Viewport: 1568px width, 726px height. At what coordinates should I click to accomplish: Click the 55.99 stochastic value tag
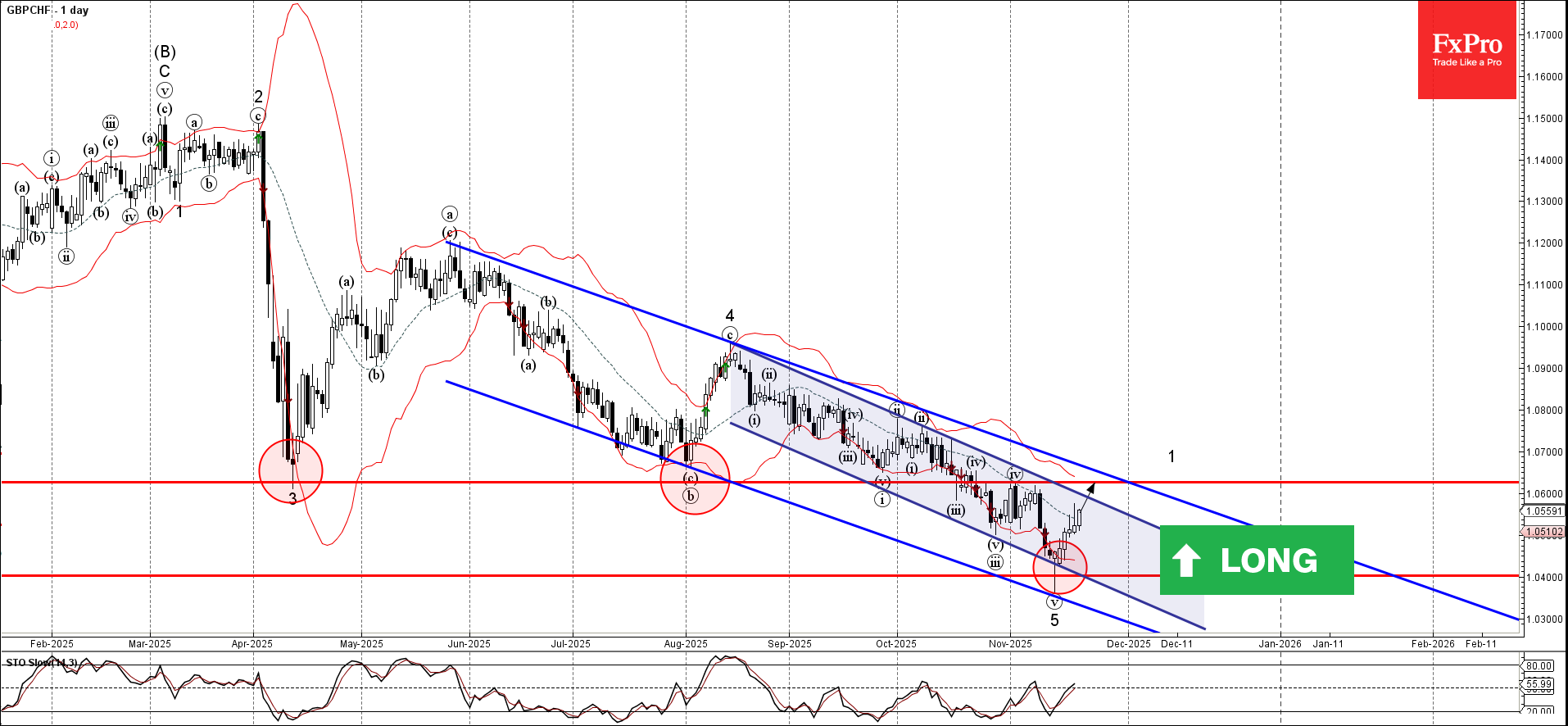coord(1539,684)
